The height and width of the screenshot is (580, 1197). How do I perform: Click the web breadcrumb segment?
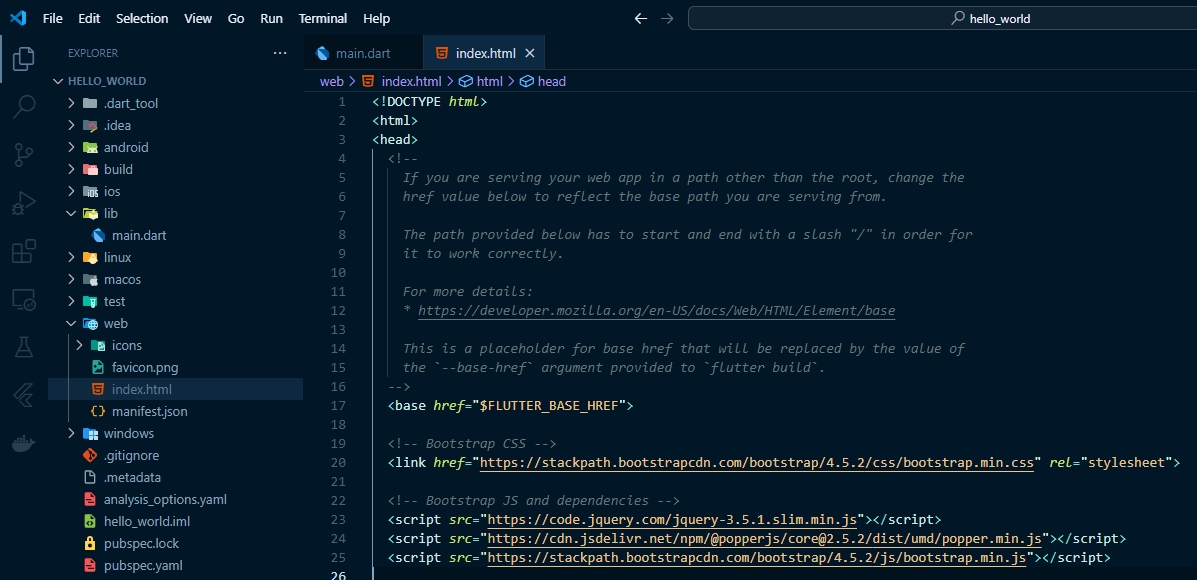click(331, 81)
